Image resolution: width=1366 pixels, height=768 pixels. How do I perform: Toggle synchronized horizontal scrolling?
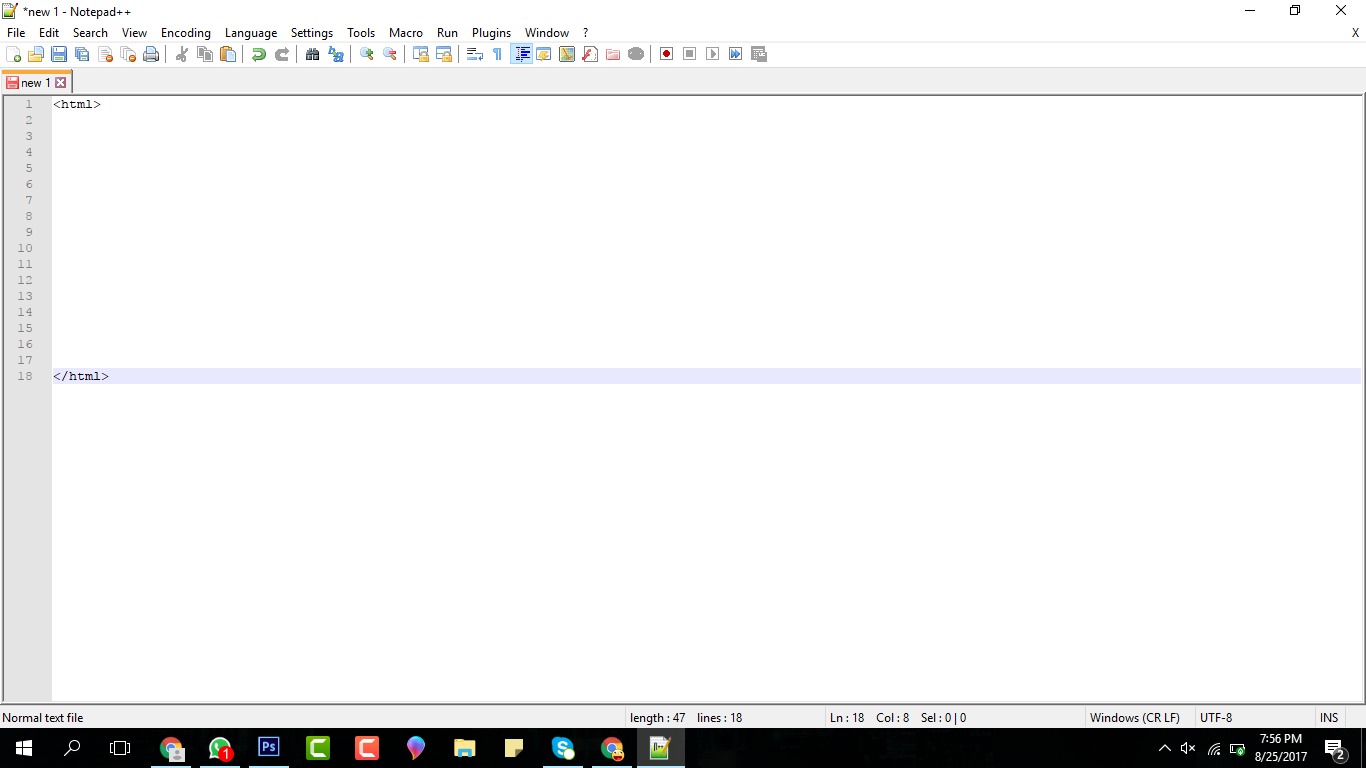444,54
